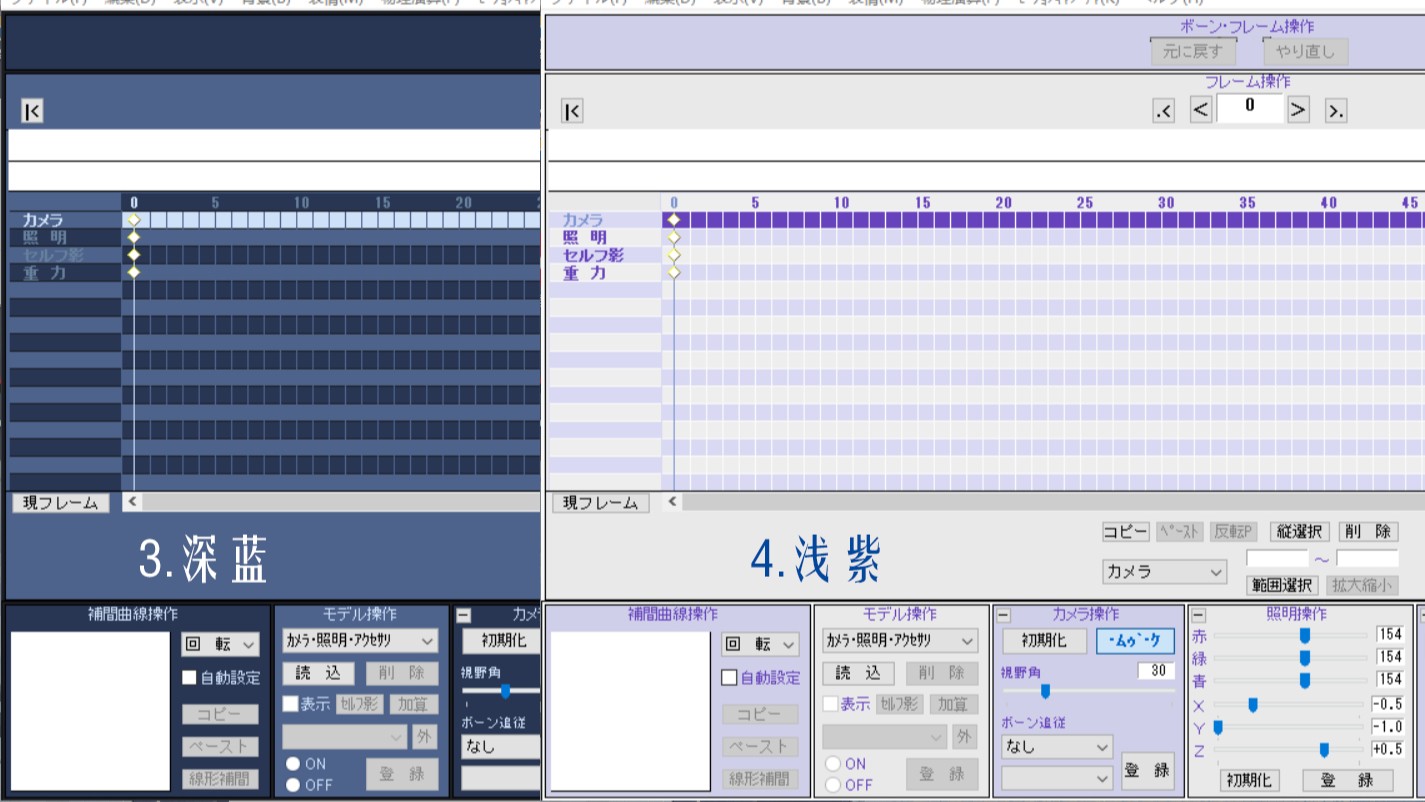
Task: Click the frame number input field
Action: tap(1249, 109)
